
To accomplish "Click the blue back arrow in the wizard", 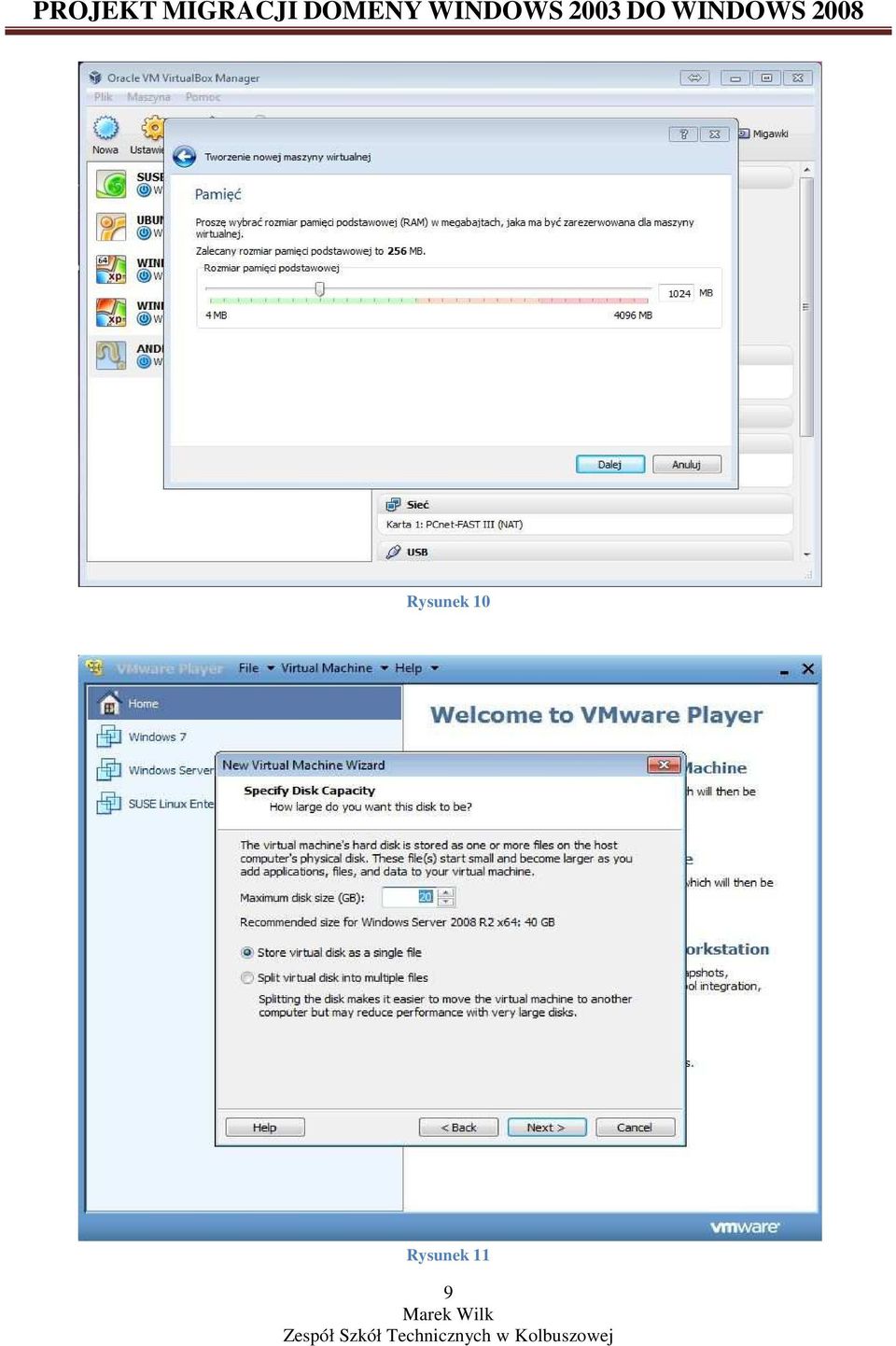I will tap(185, 156).
